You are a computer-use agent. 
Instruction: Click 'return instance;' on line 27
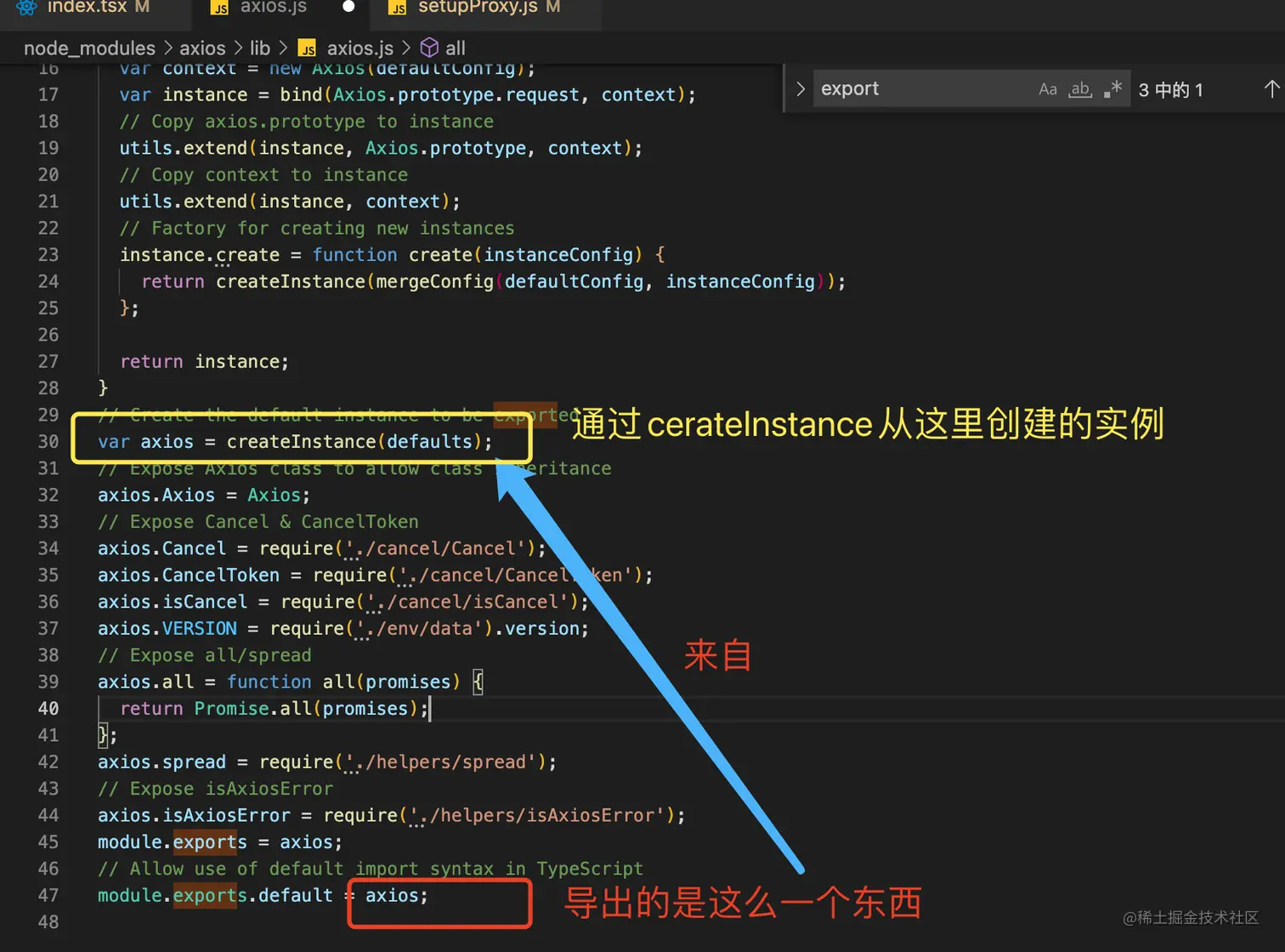point(205,361)
